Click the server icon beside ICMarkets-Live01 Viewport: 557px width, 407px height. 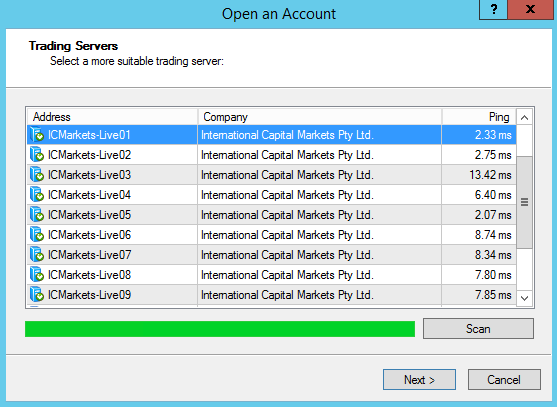(x=37, y=135)
